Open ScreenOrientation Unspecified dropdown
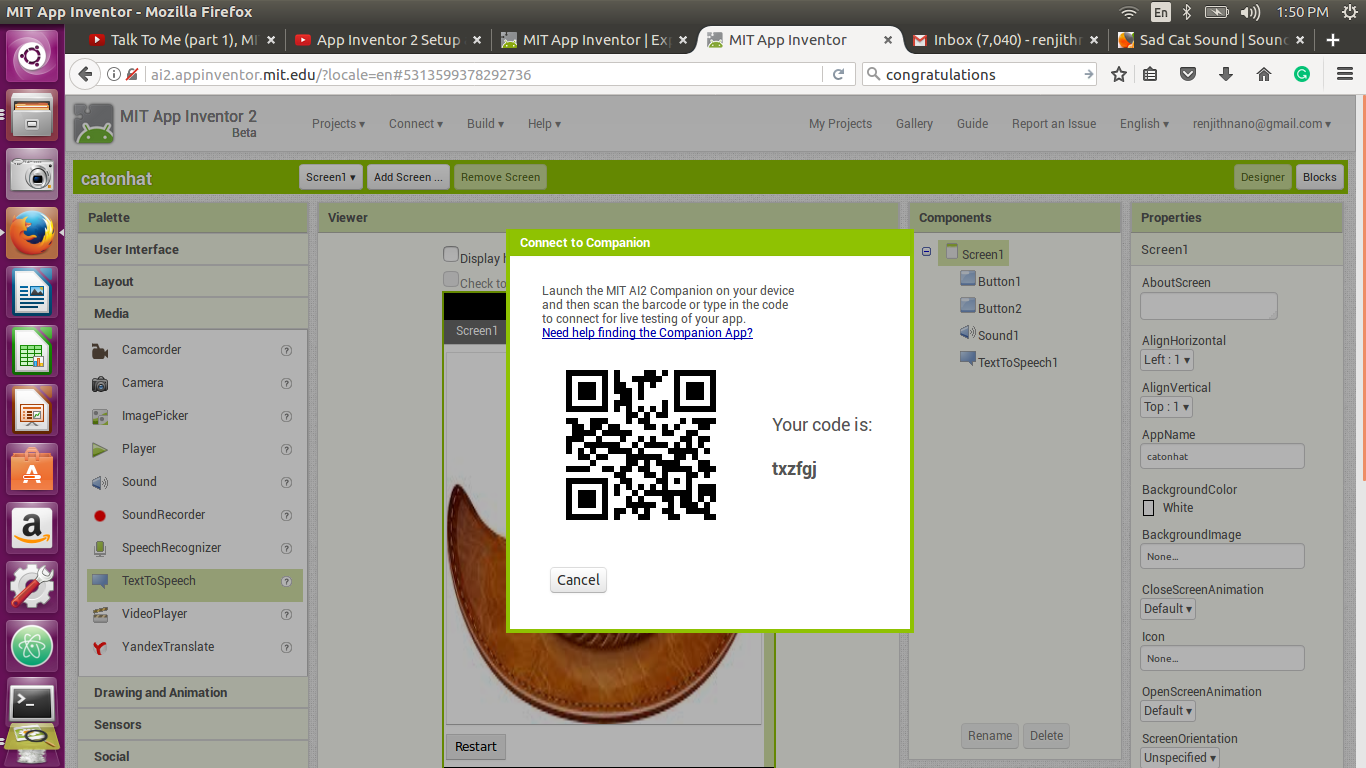This screenshot has width=1366, height=768. (x=1181, y=758)
